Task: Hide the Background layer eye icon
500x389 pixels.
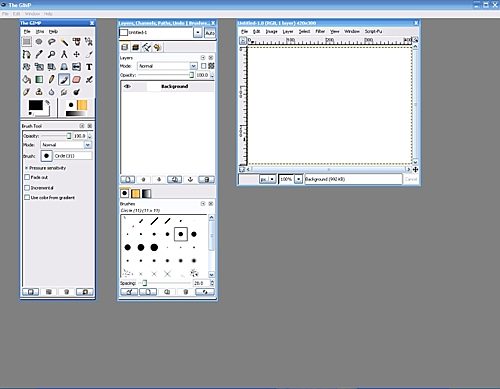Action: click(127, 86)
